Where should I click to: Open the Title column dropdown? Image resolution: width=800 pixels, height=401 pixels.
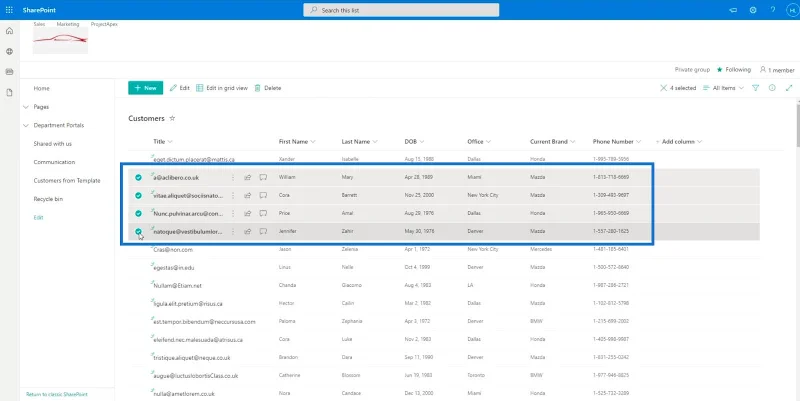point(170,141)
